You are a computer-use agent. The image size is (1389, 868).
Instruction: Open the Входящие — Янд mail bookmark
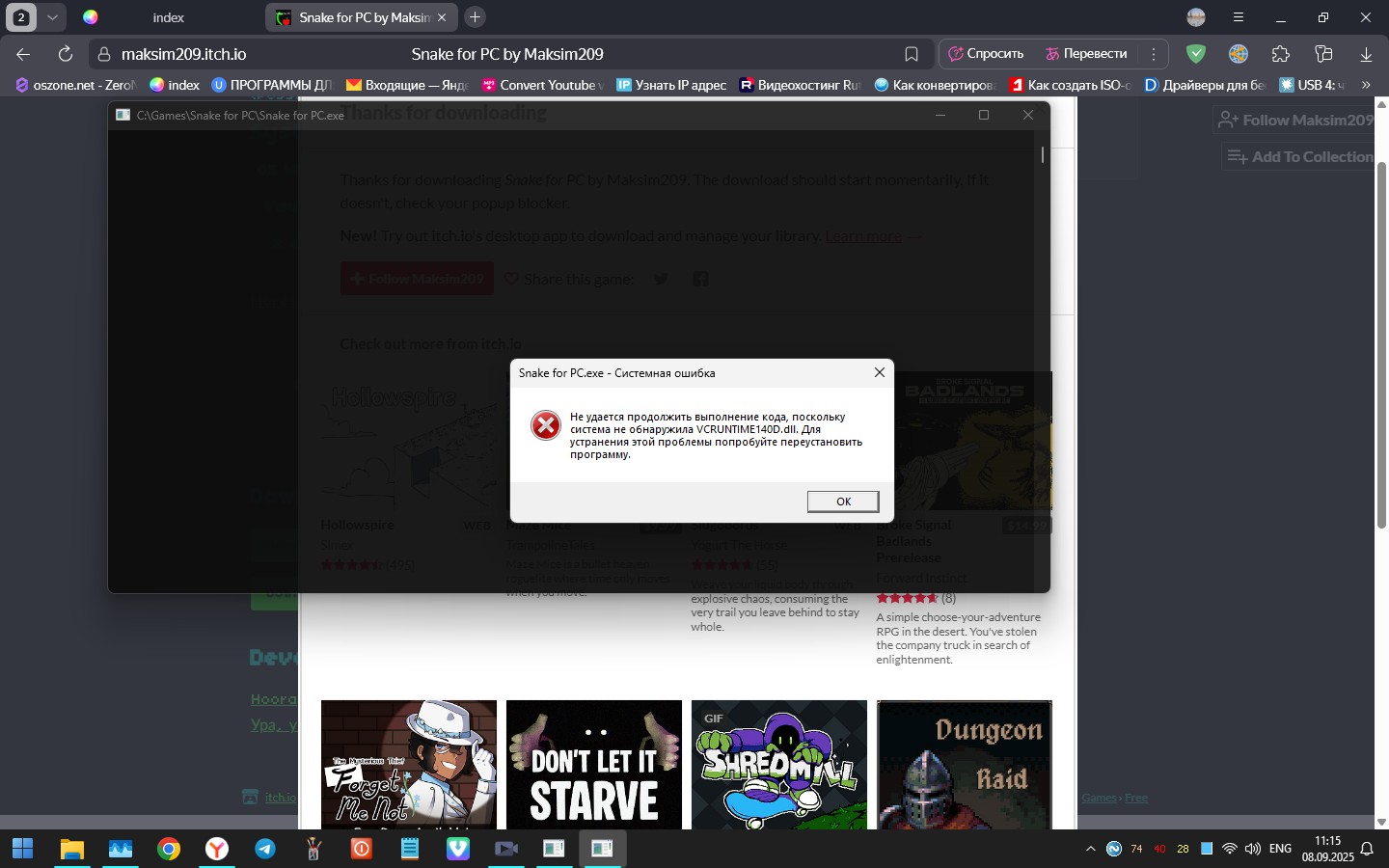(x=407, y=85)
